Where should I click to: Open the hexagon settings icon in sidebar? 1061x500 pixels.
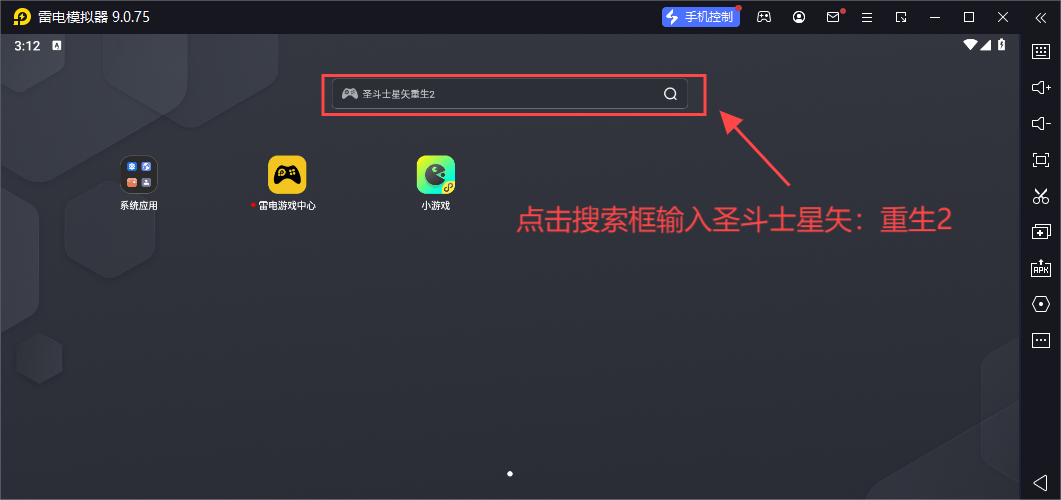point(1040,304)
